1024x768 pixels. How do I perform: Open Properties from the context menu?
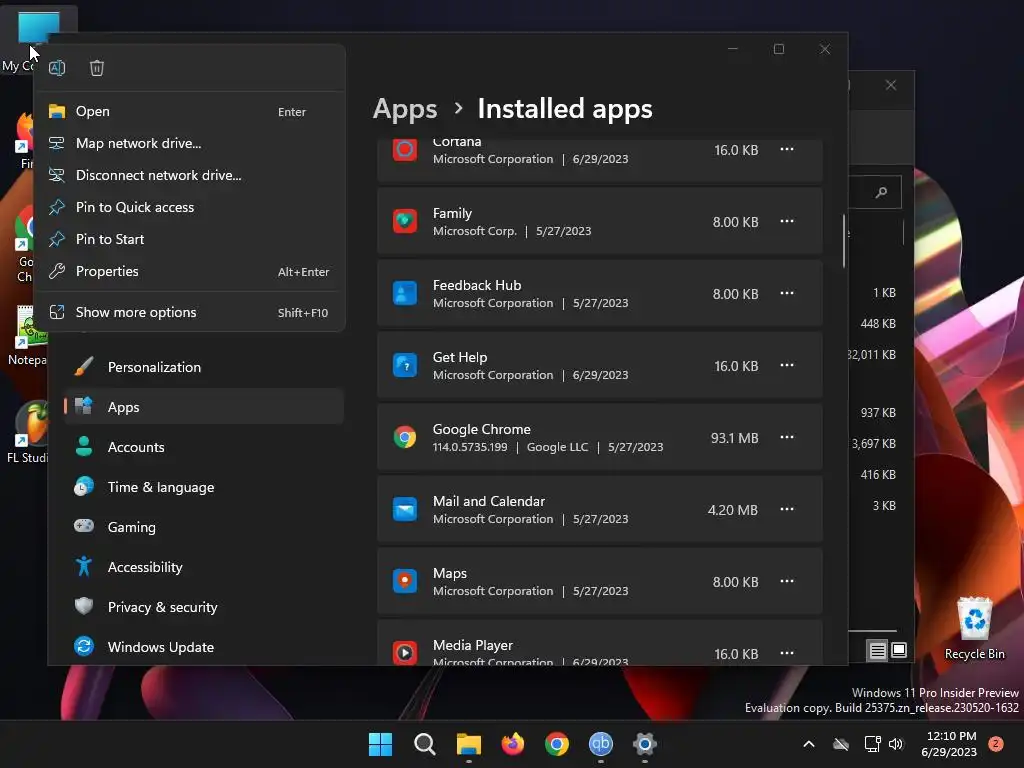[189, 272]
